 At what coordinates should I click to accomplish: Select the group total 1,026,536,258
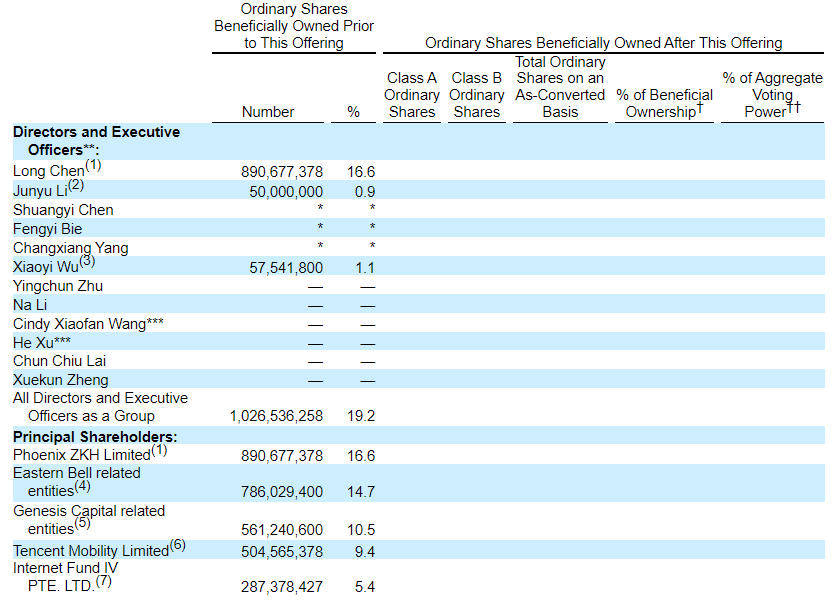click(x=276, y=416)
